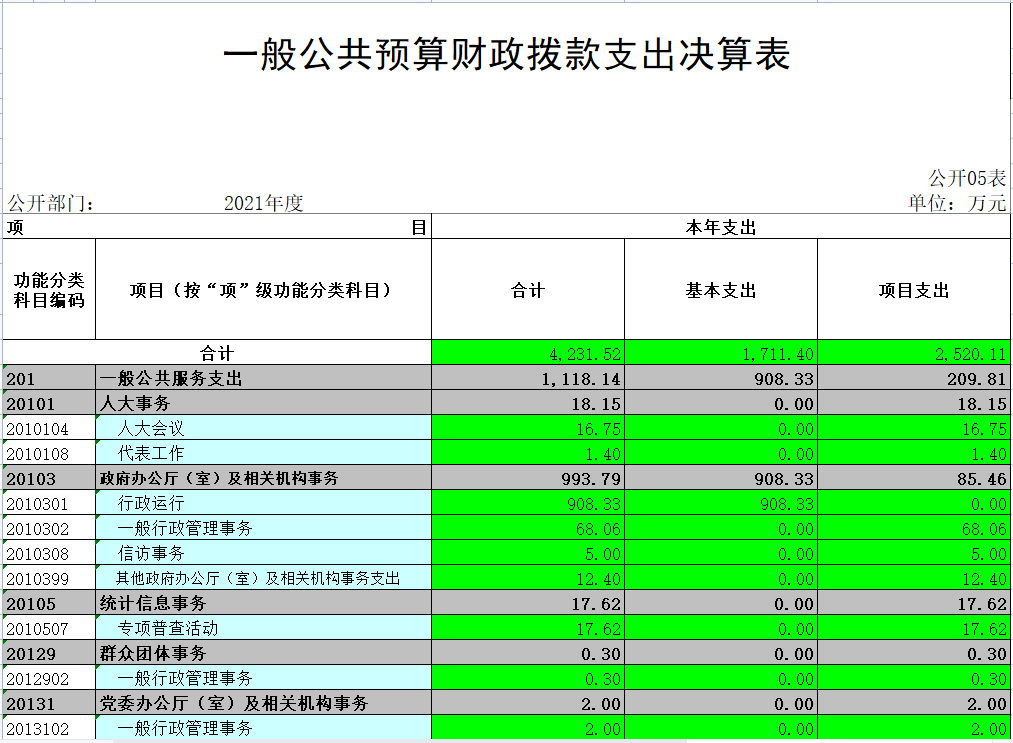Image resolution: width=1013 pixels, height=743 pixels.
Task: Click the project expenditure total 2,520.11
Action: point(914,353)
